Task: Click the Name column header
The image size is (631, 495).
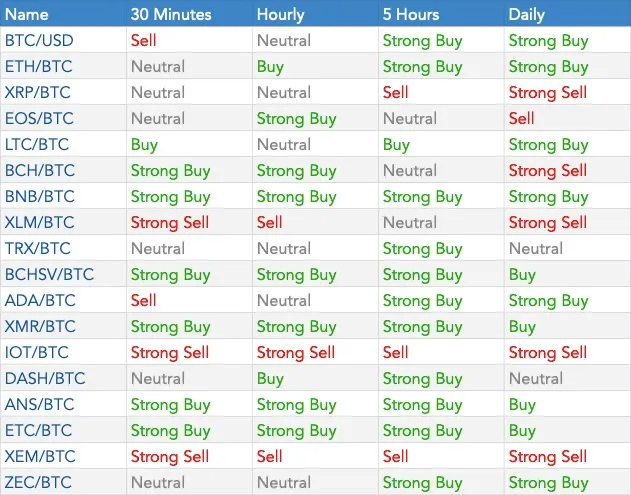Action: 27,14
